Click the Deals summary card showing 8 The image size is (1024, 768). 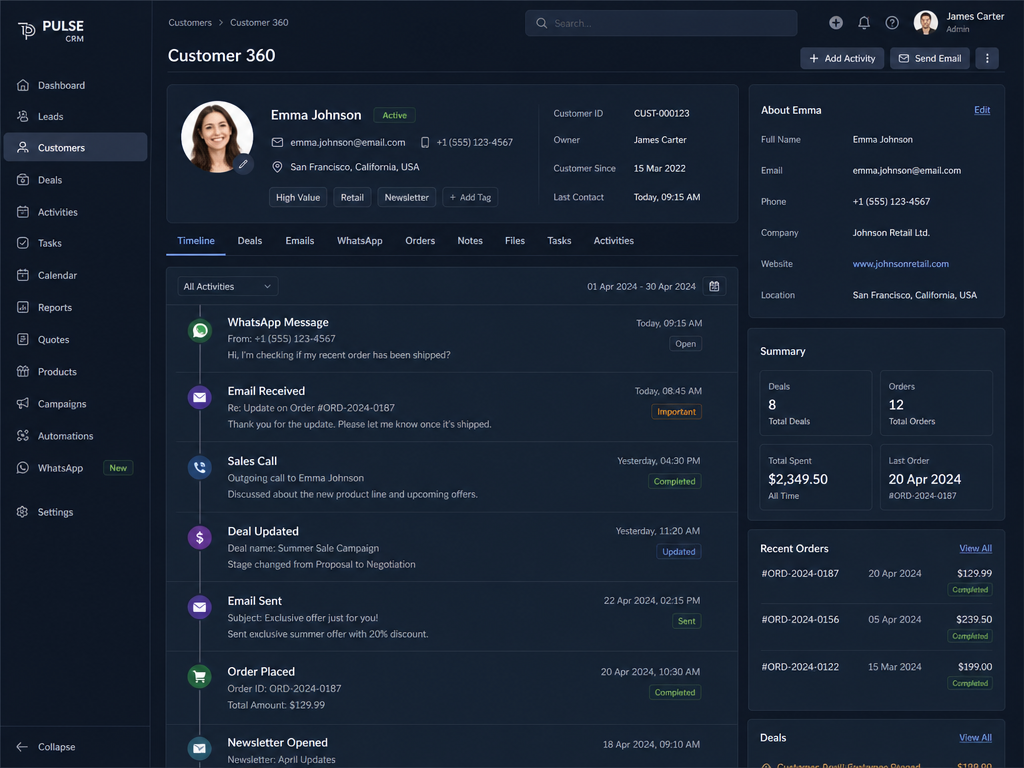click(x=816, y=403)
